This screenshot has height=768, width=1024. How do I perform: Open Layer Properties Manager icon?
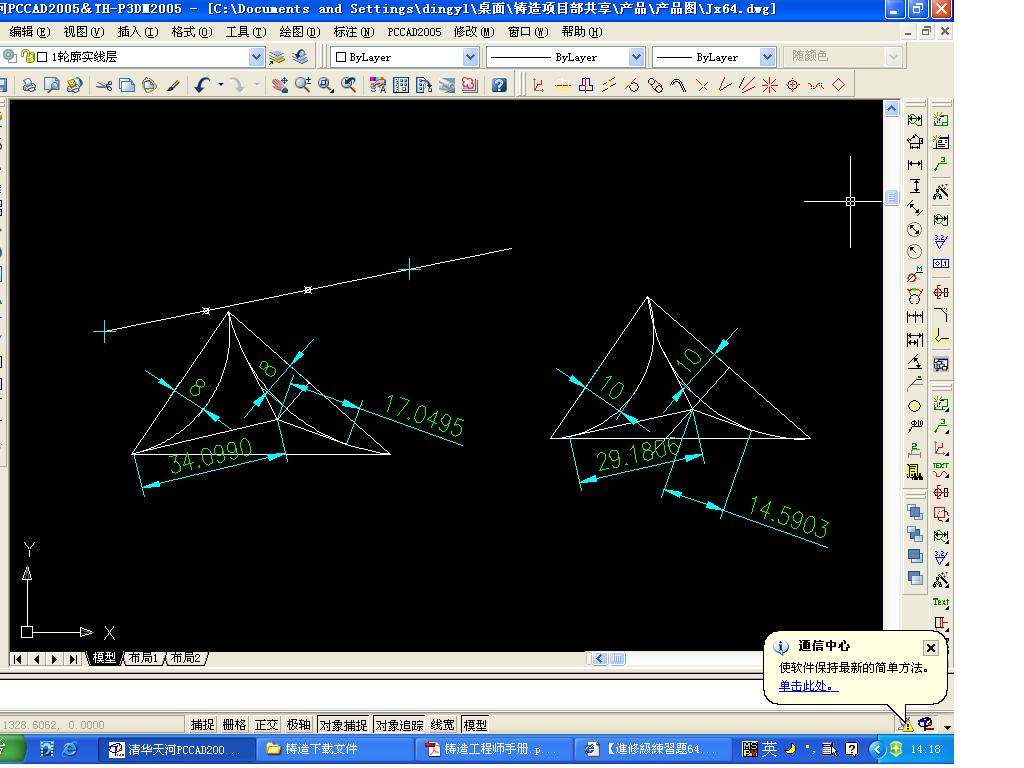click(277, 57)
